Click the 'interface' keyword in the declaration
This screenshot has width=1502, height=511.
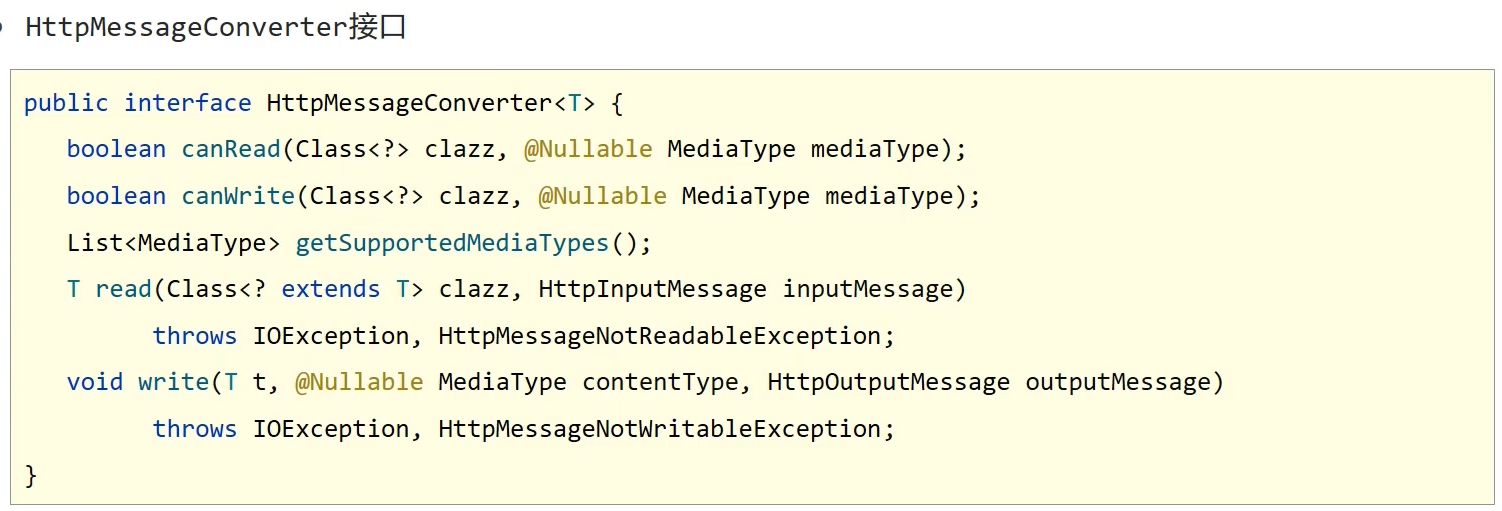187,103
